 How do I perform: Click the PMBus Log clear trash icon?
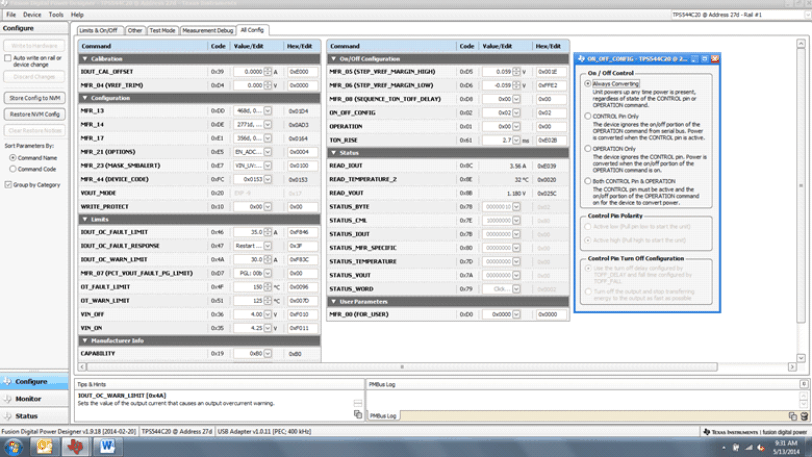(804, 416)
